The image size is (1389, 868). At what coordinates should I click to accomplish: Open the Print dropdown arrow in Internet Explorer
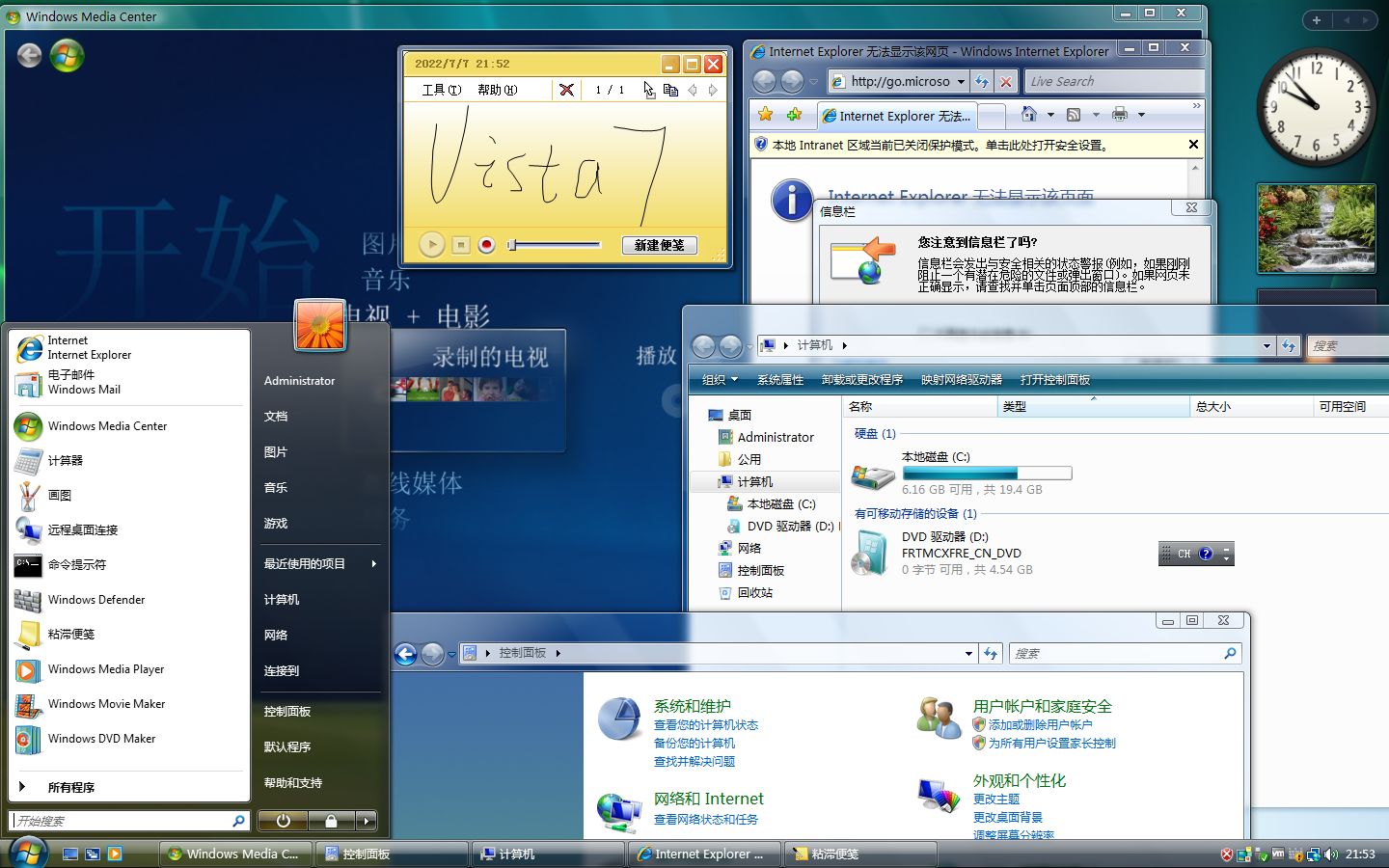tap(1141, 115)
